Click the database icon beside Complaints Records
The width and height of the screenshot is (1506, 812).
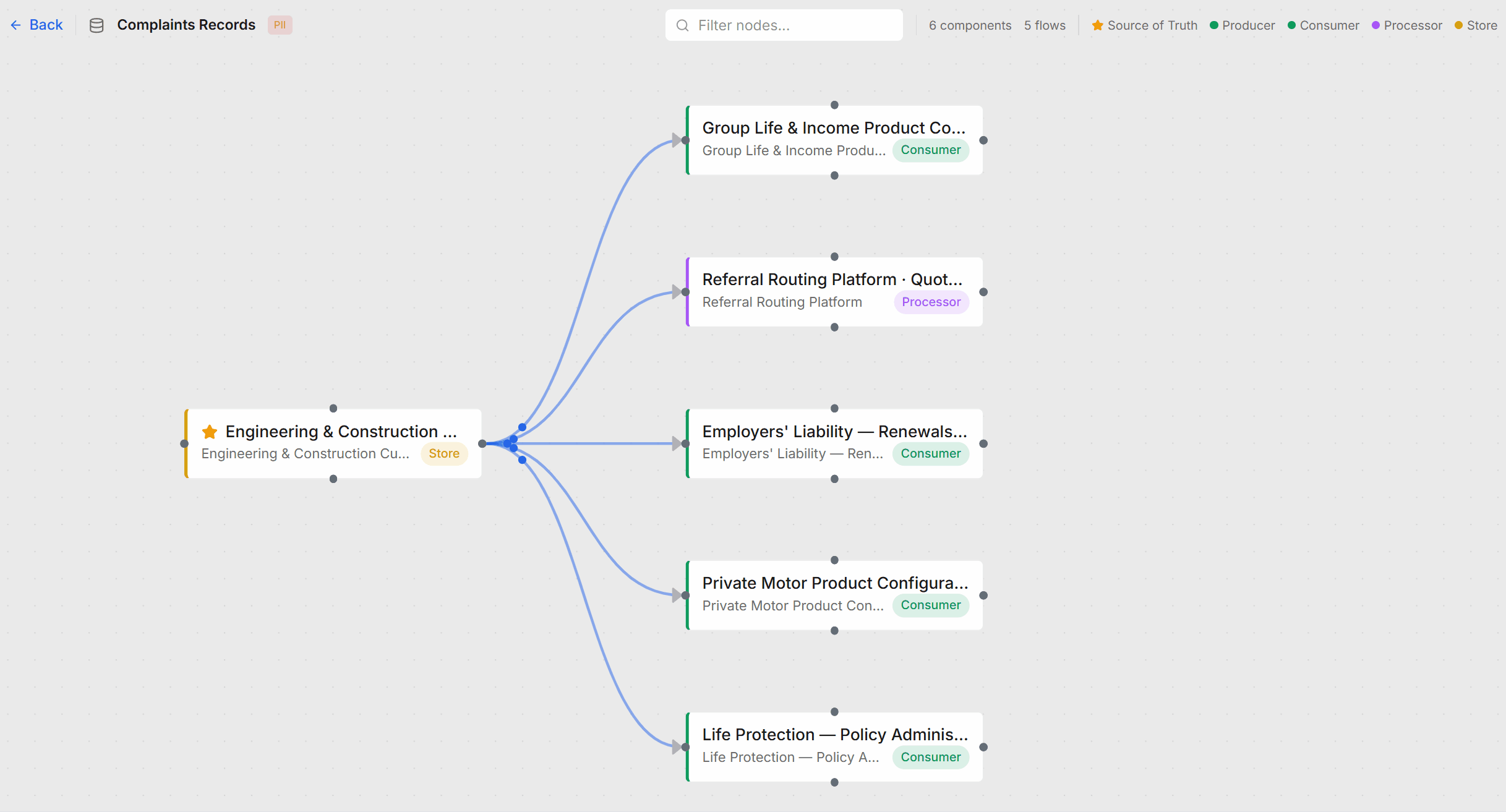pyautogui.click(x=96, y=25)
